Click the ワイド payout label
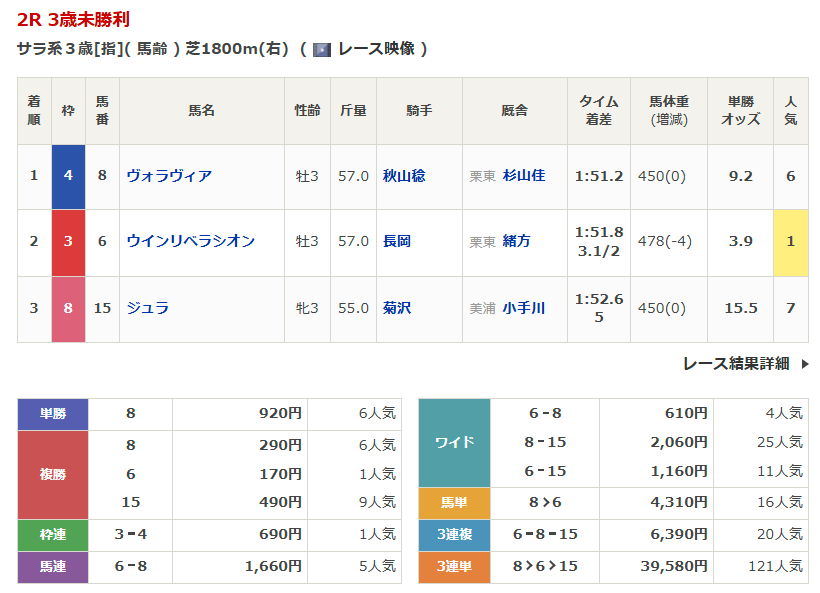 pyautogui.click(x=454, y=442)
